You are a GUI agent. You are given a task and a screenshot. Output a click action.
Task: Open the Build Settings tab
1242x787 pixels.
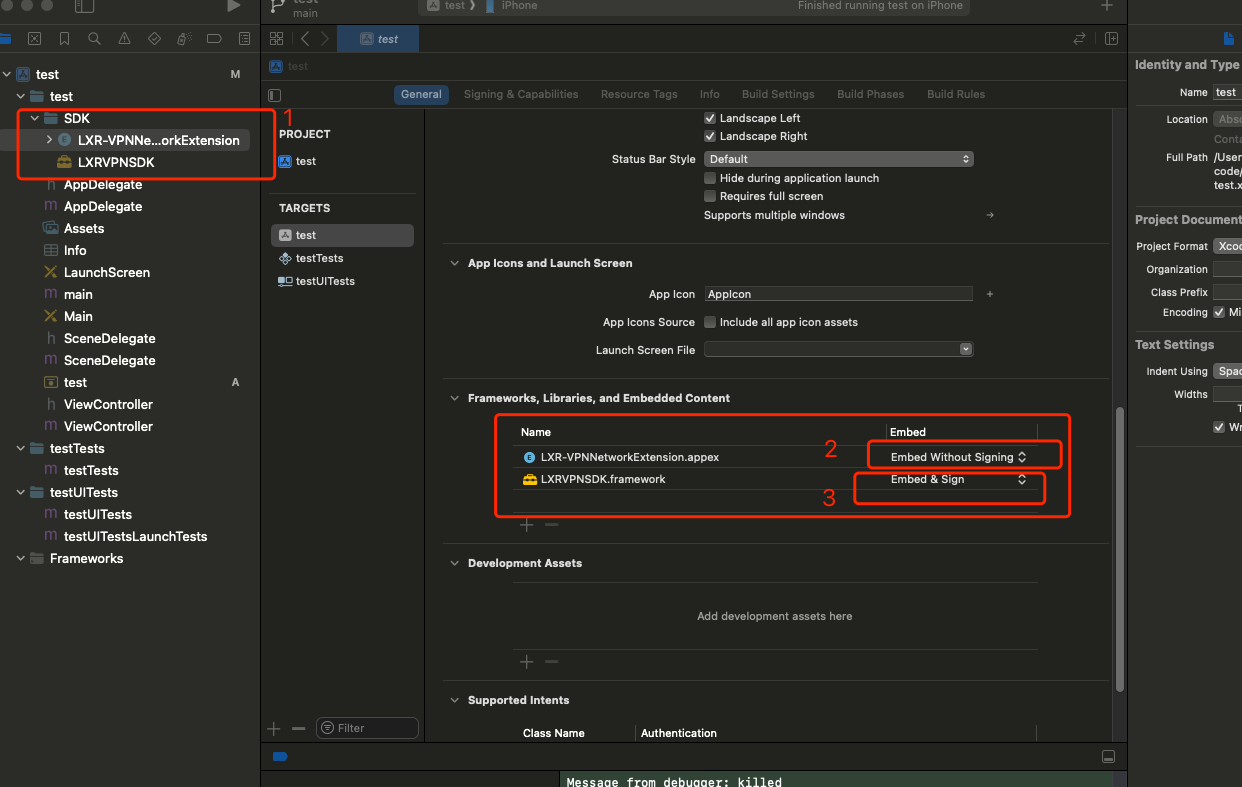click(778, 94)
